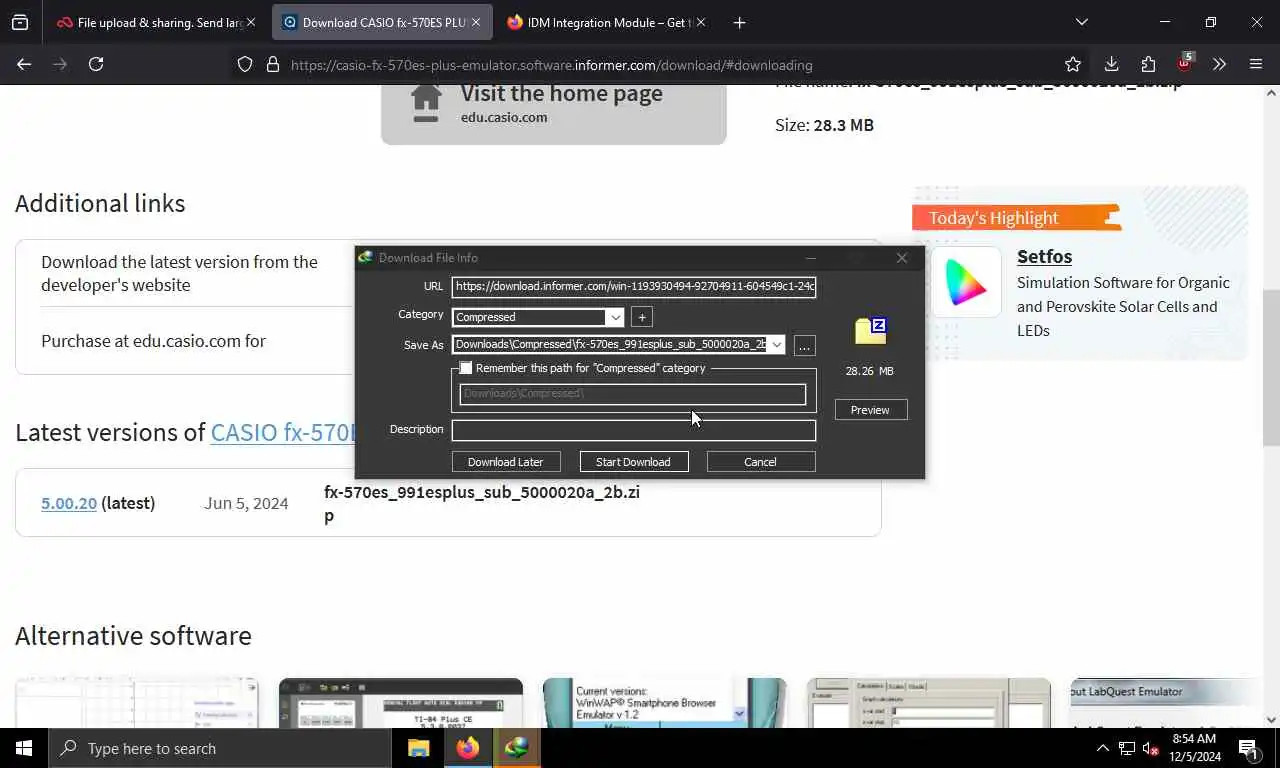Open the WinWAP Smartphone Browser Emulator thumbnail

click(665, 703)
